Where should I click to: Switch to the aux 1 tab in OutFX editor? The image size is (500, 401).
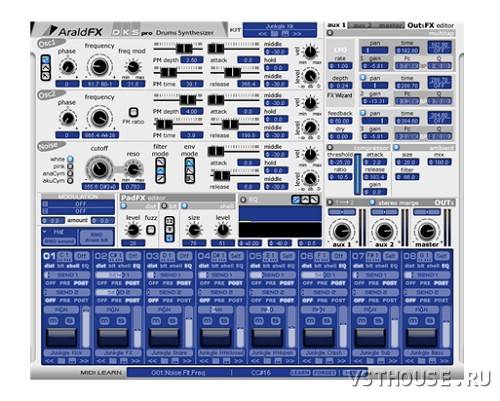(336, 25)
